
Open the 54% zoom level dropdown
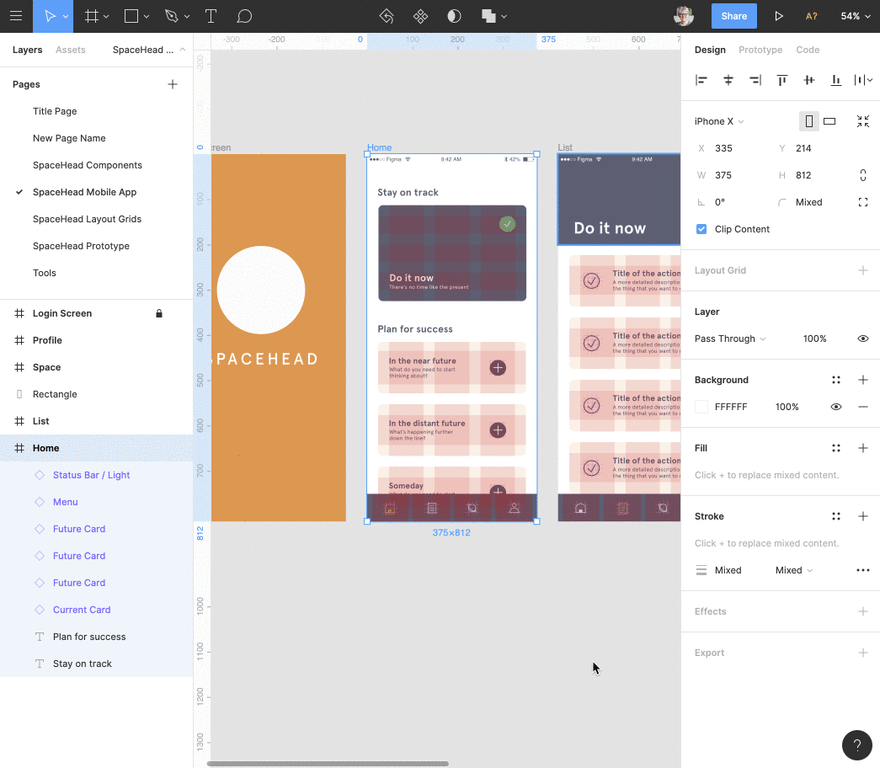pyautogui.click(x=855, y=16)
